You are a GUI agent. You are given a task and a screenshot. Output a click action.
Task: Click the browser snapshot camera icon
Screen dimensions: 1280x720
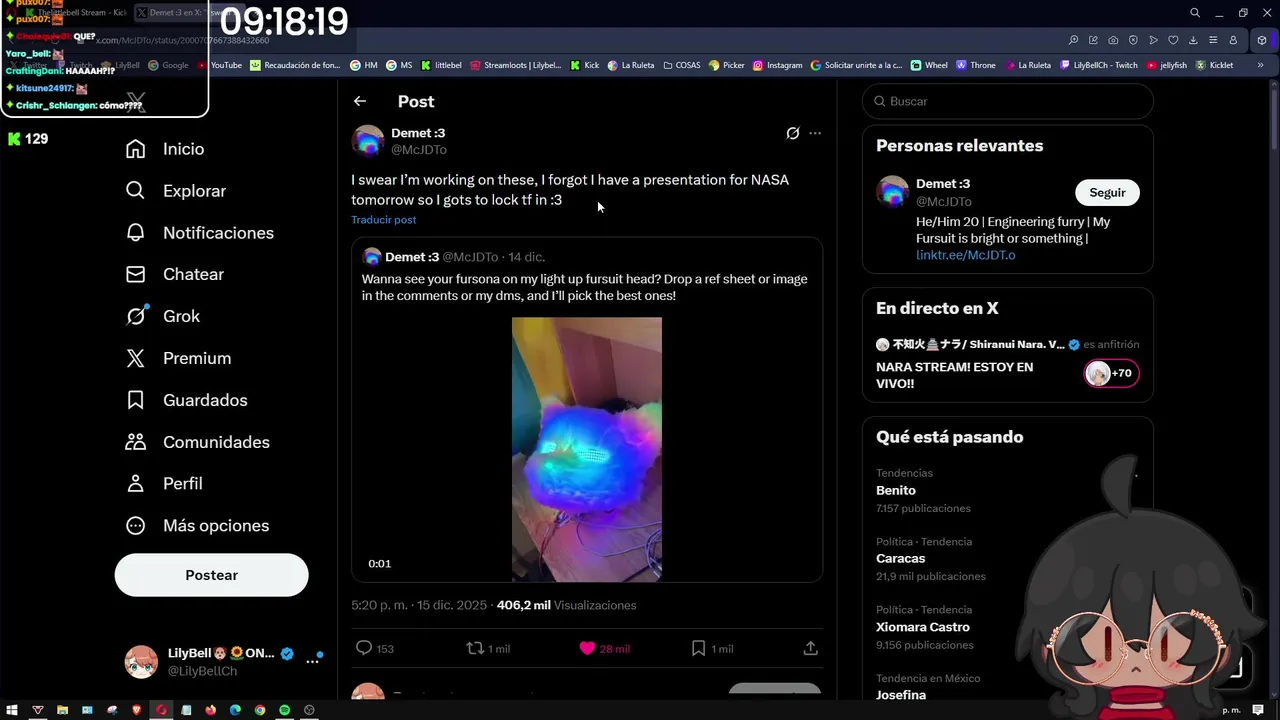coord(1113,40)
